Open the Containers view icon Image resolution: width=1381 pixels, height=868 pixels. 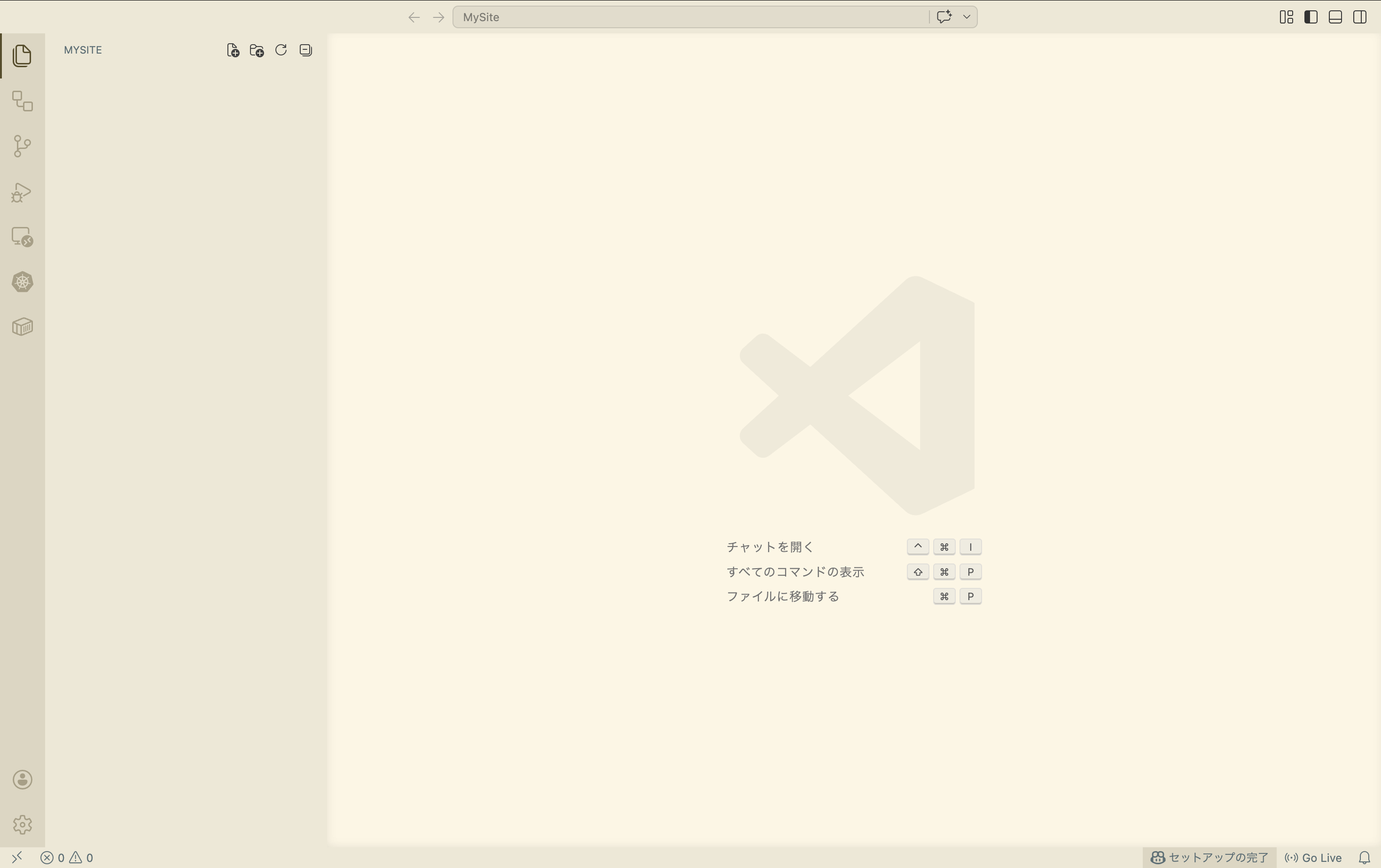pyautogui.click(x=22, y=327)
